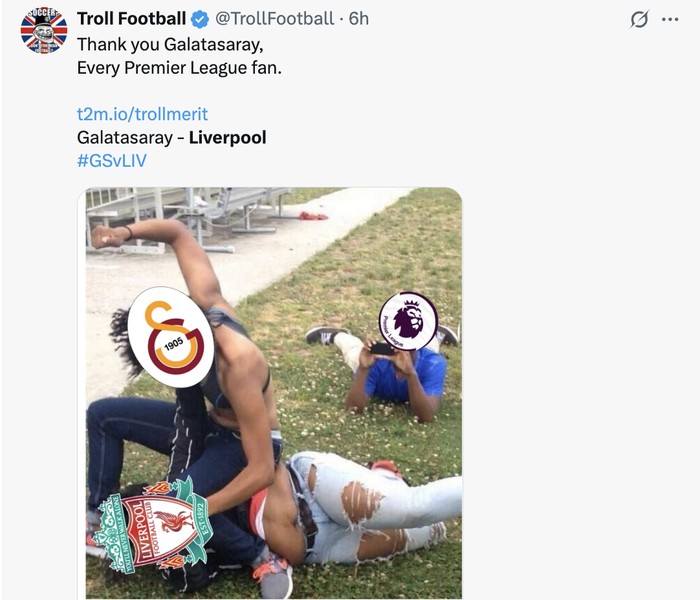Click the #GSvLIV hashtag
The image size is (700, 600).
click(x=111, y=160)
